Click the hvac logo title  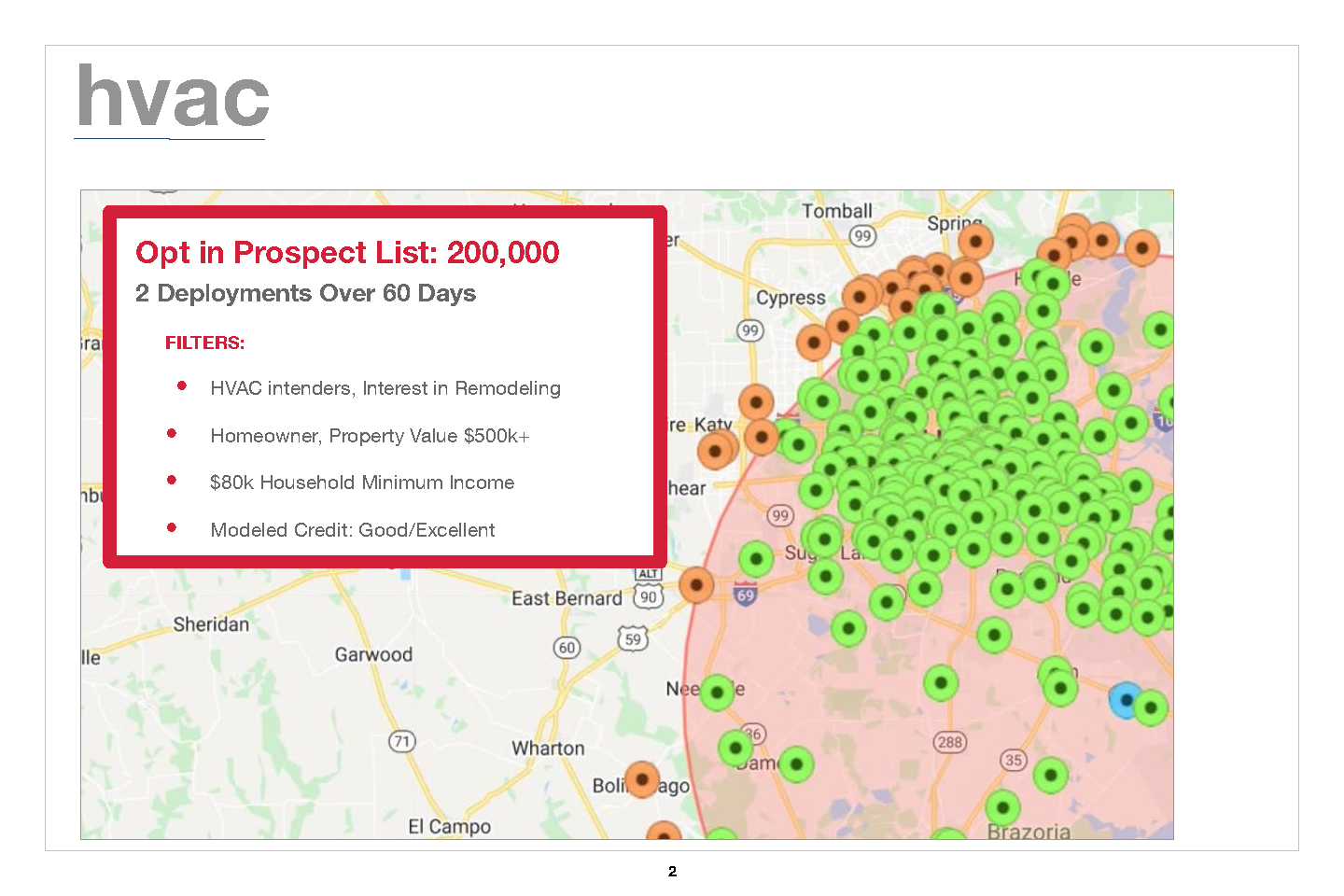tap(174, 95)
